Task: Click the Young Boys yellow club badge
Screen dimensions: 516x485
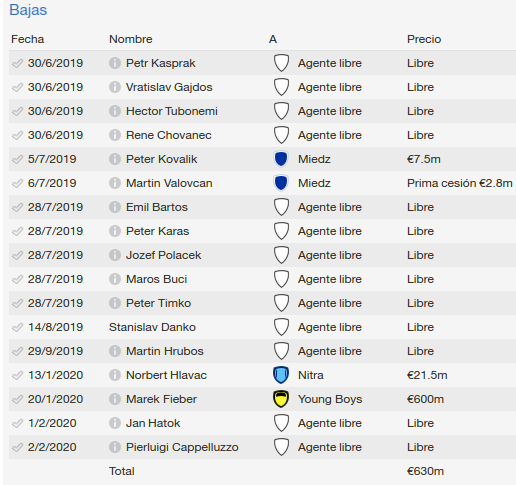Action: coord(281,399)
